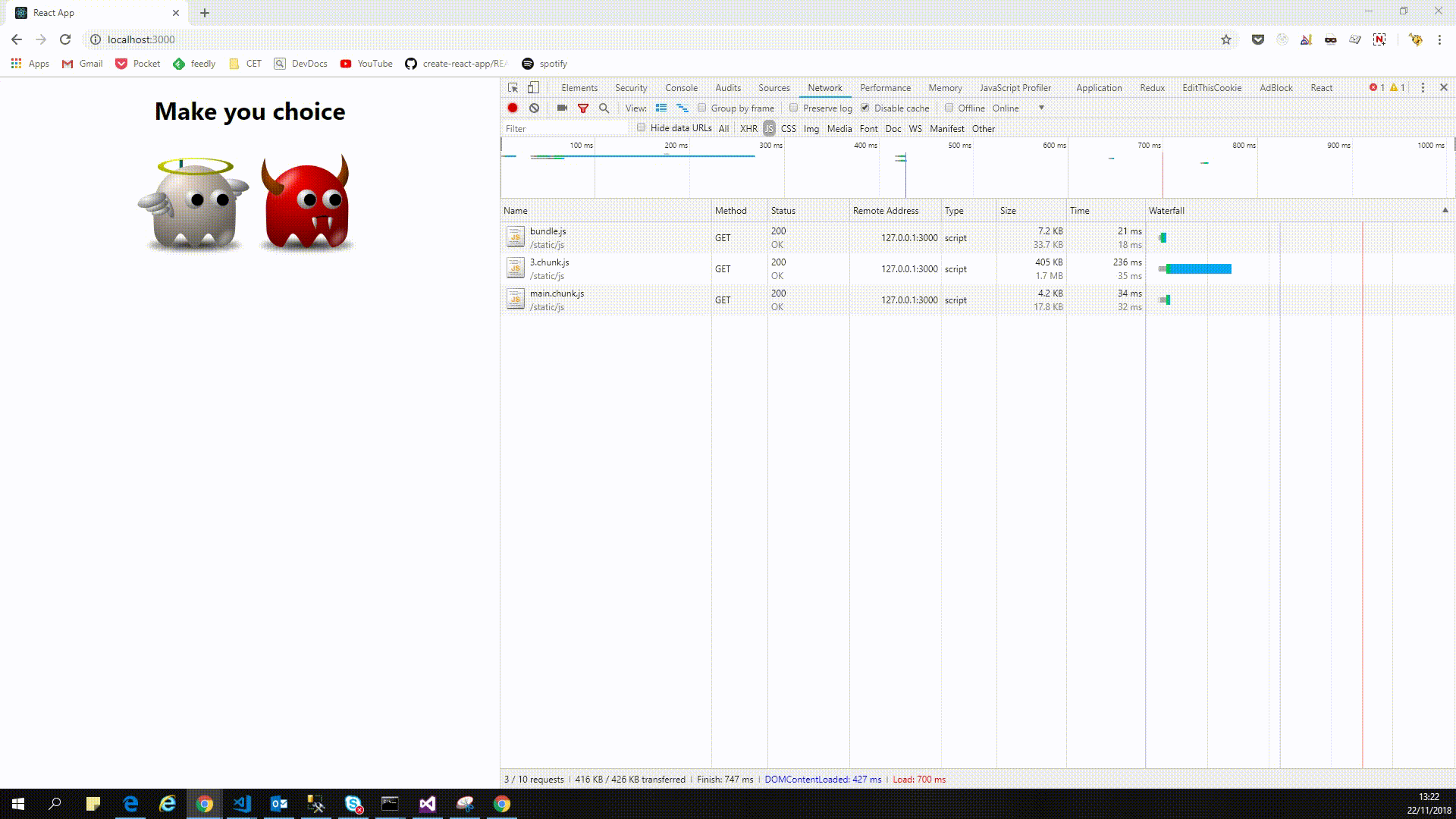Toggle the red filter funnel icon
Screen dimensions: 1456x819
pyautogui.click(x=583, y=108)
